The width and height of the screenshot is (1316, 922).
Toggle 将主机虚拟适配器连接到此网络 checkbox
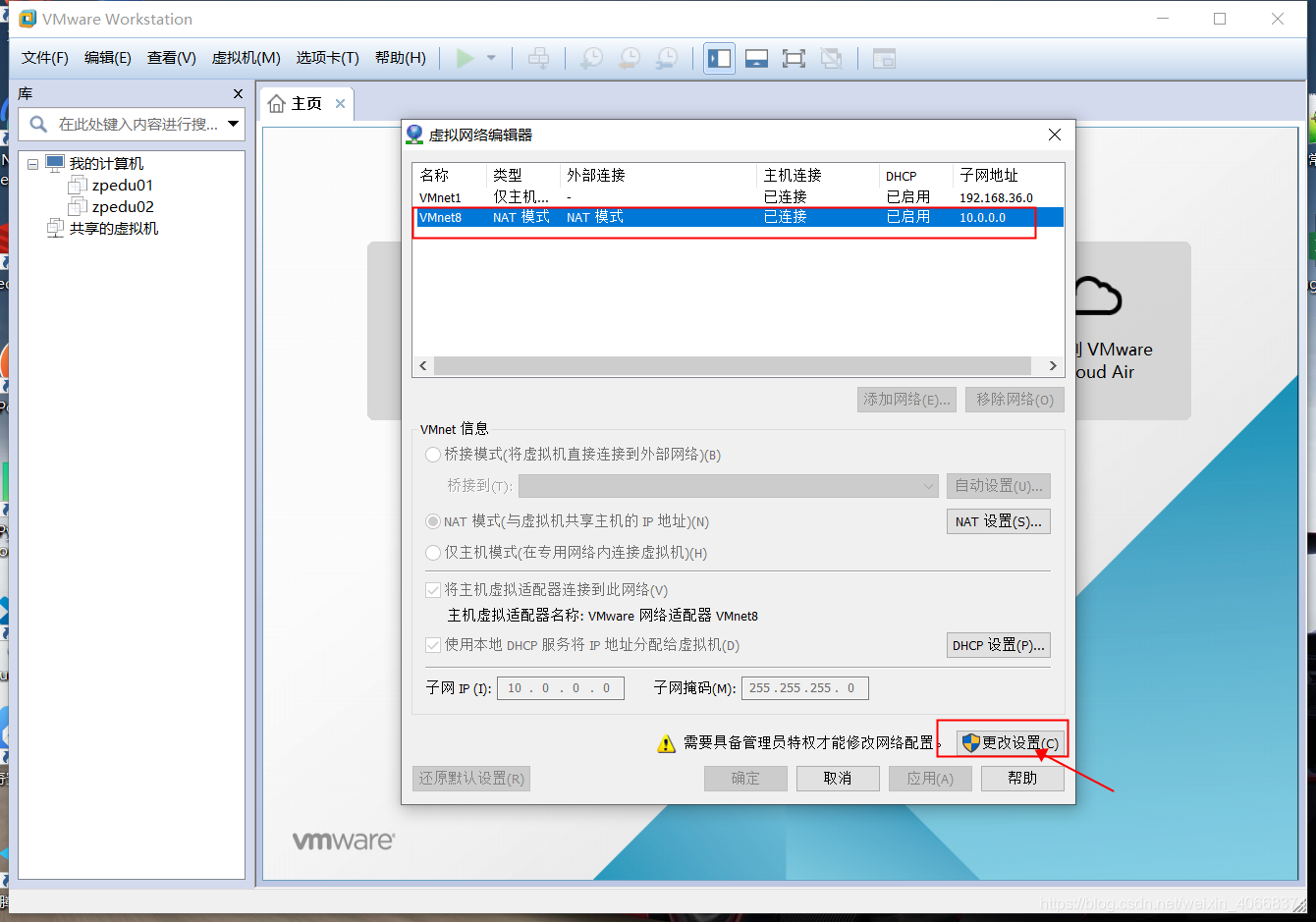433,590
